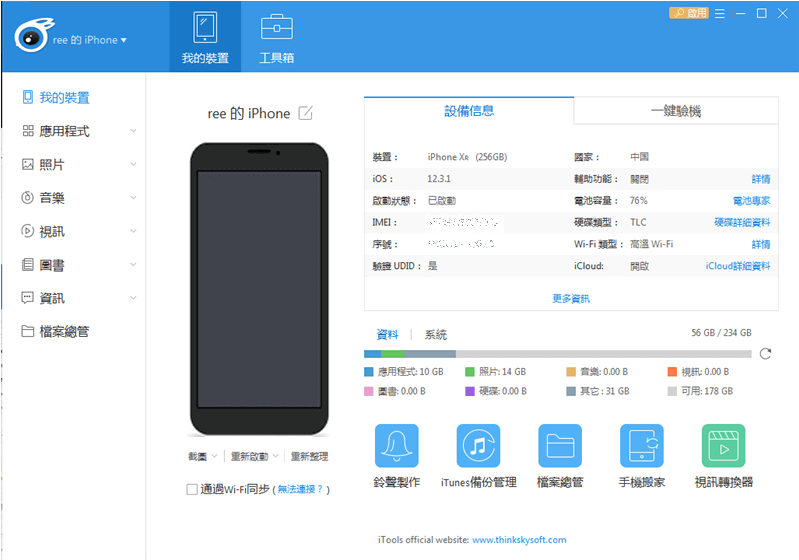Open the 電池專家 link
The image size is (799, 560).
point(752,201)
